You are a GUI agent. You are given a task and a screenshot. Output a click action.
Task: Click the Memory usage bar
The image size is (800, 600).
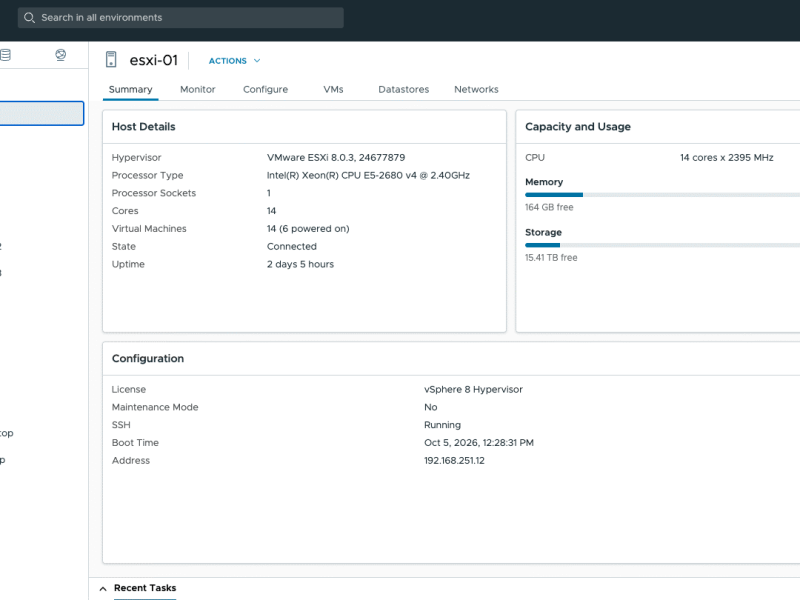(x=662, y=195)
